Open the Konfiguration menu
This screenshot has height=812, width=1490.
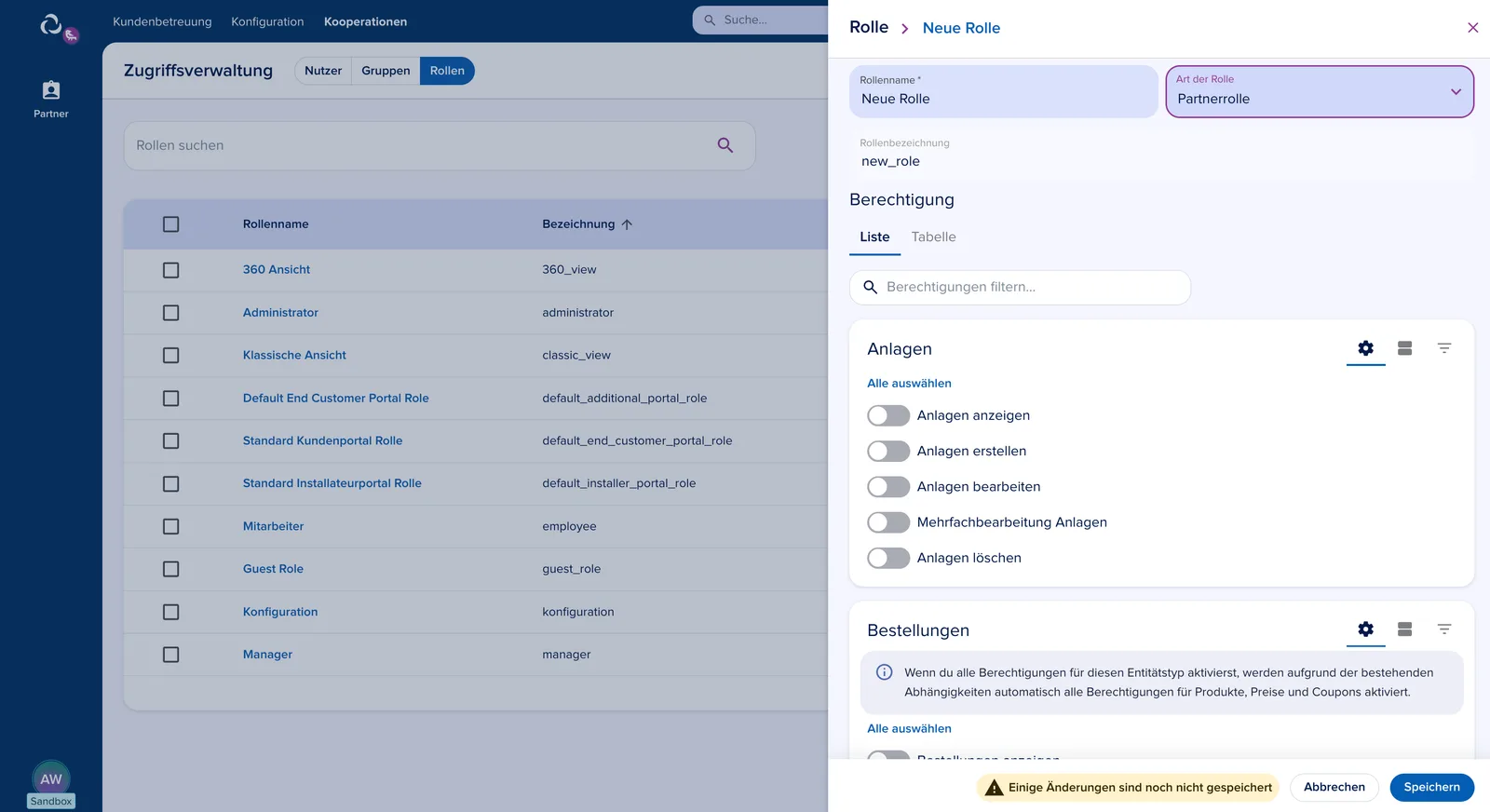267,21
